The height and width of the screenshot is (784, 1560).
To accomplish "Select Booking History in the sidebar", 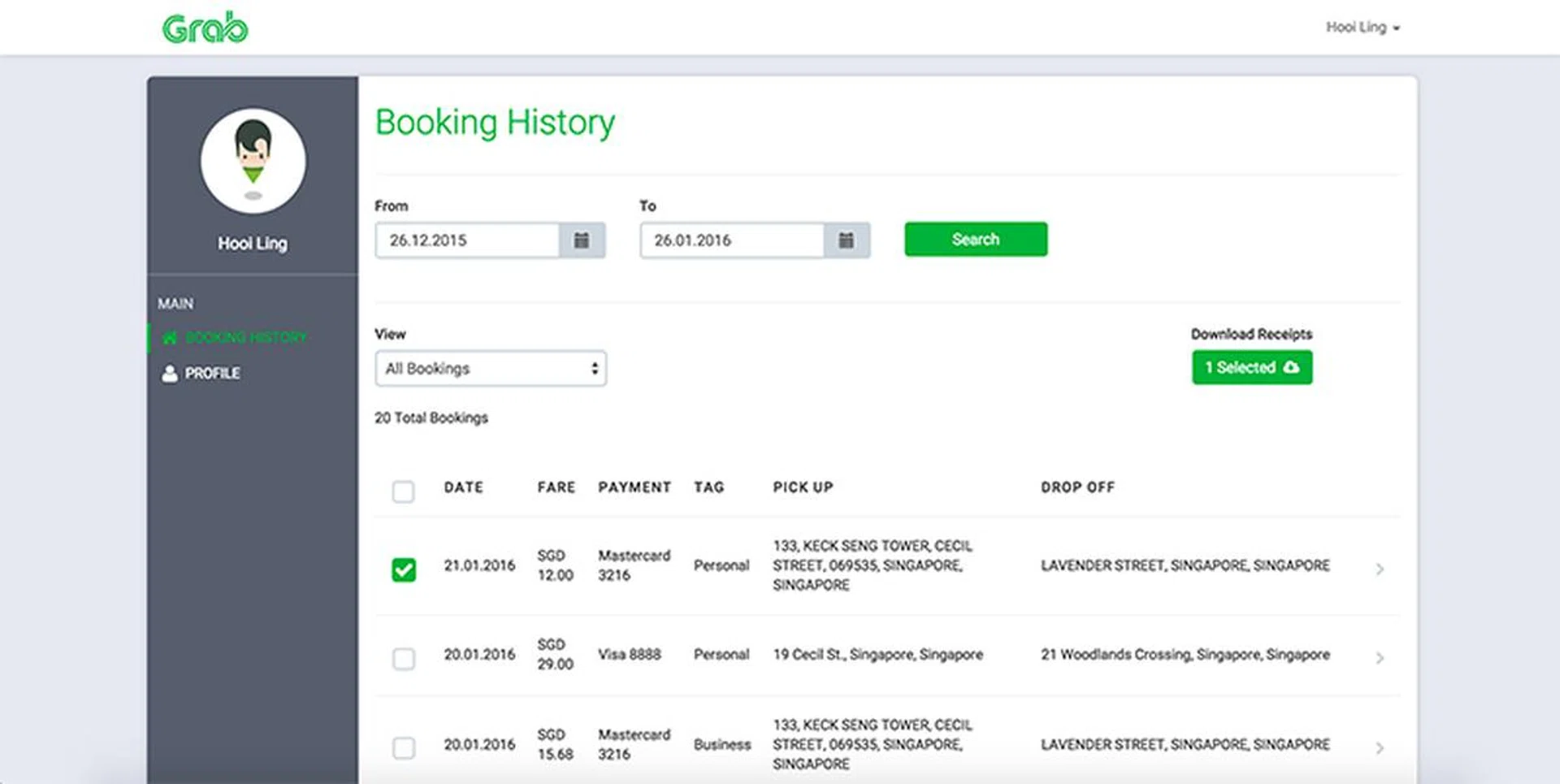I will coord(246,337).
